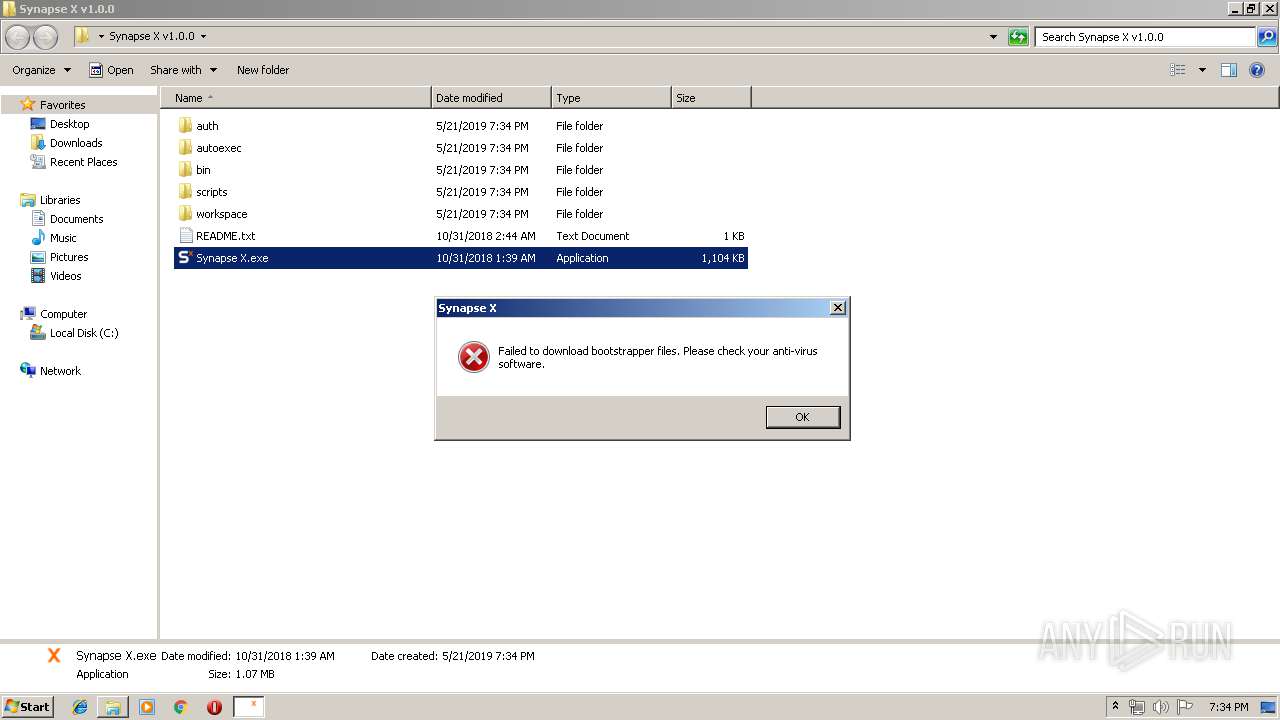The height and width of the screenshot is (720, 1280).
Task: Select Videos library
Action: pyautogui.click(x=65, y=276)
